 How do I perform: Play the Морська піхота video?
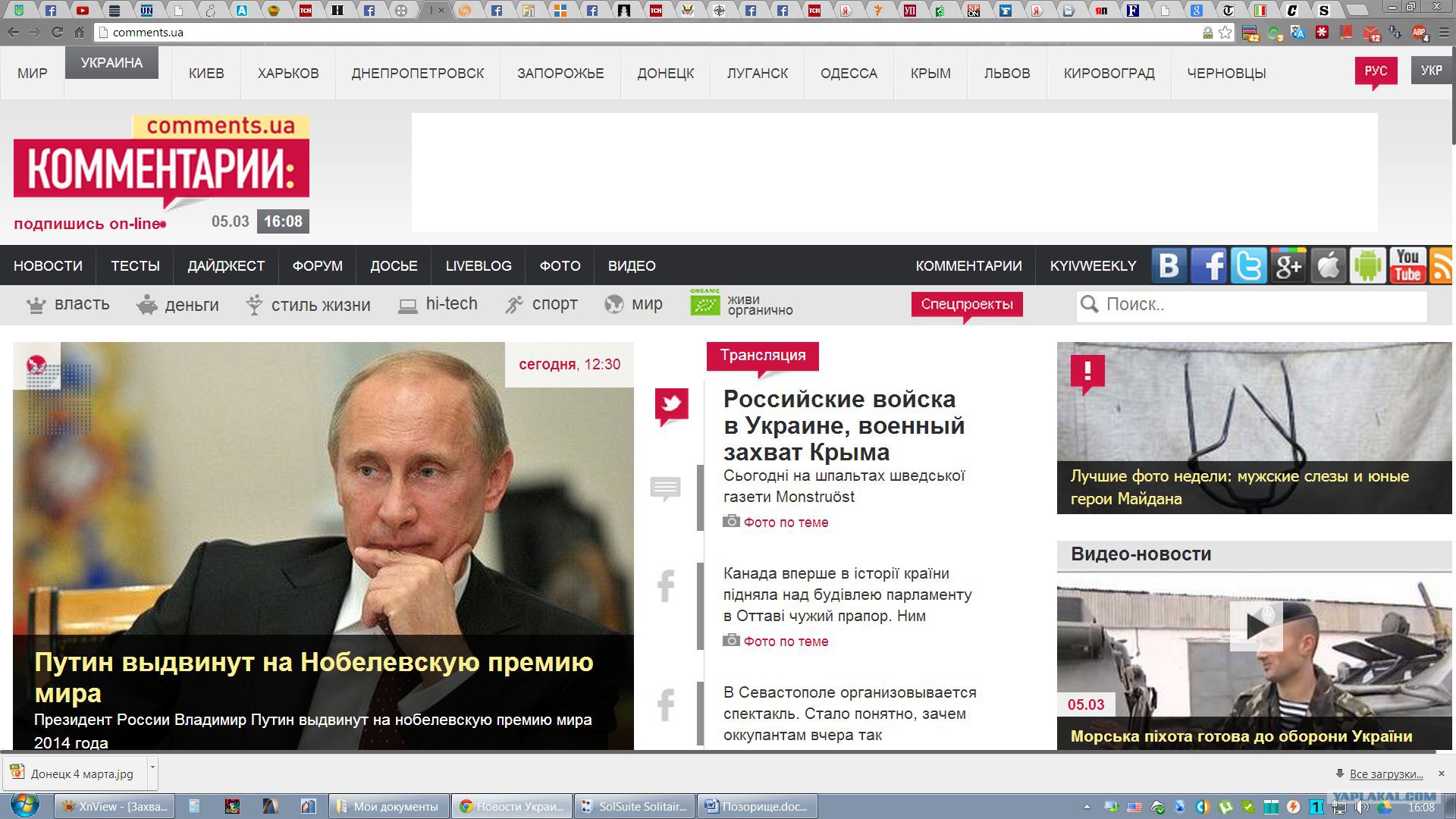pyautogui.click(x=1256, y=626)
